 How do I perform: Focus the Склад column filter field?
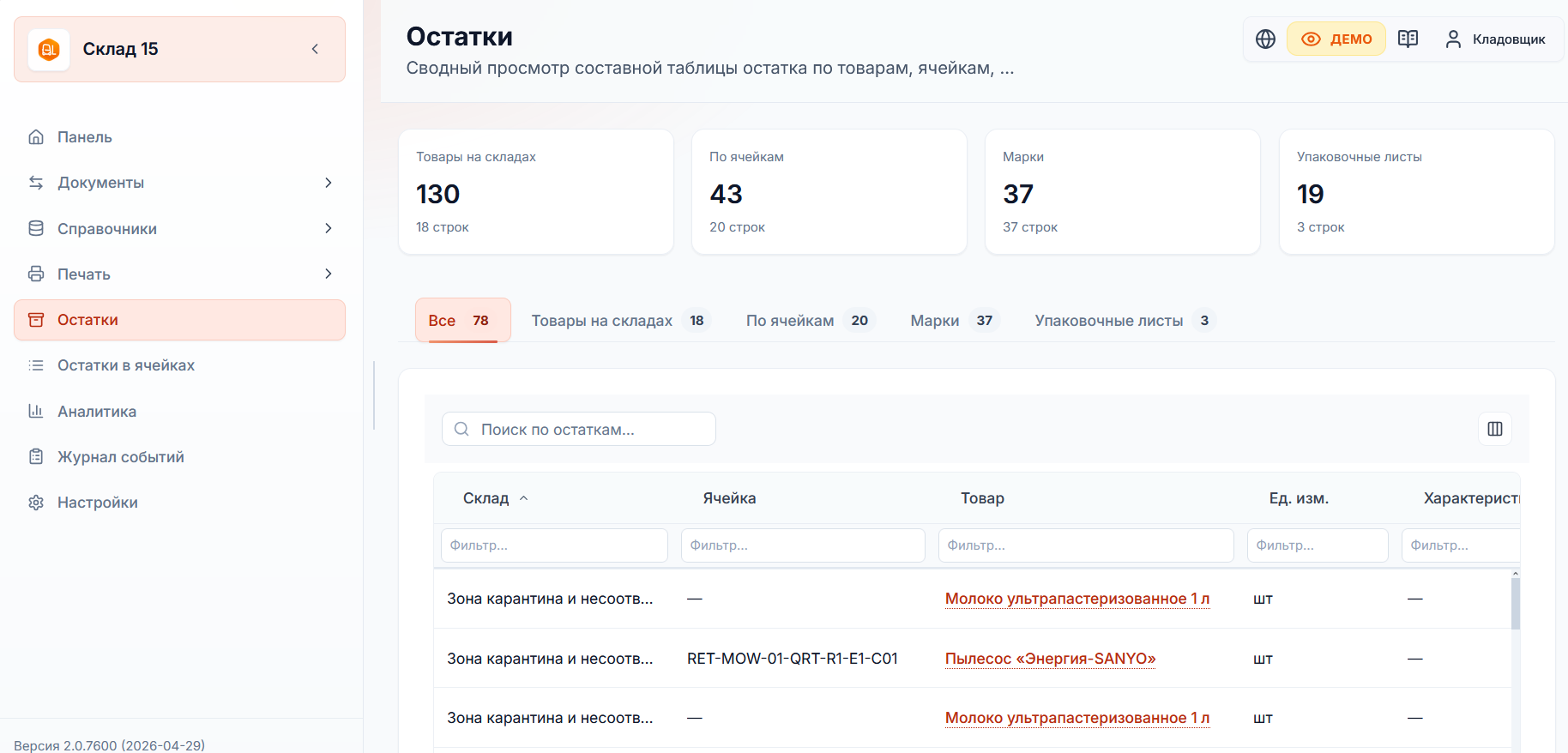click(554, 545)
